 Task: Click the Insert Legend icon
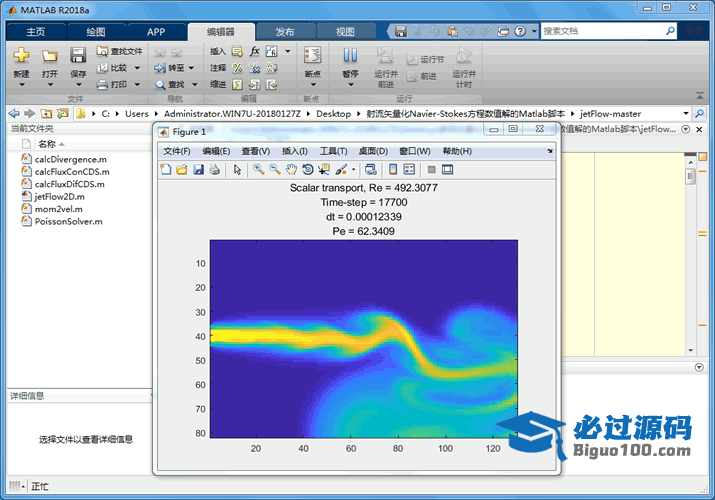pos(409,170)
